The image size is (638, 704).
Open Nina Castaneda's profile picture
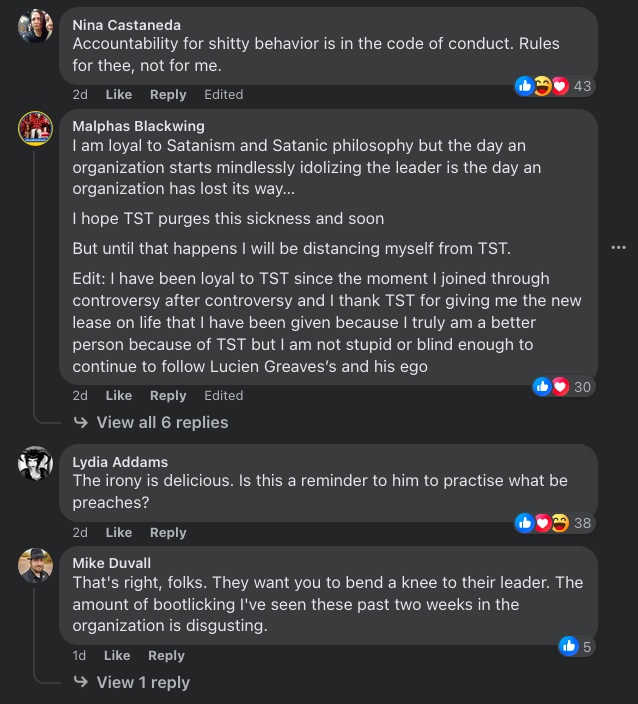tap(35, 26)
